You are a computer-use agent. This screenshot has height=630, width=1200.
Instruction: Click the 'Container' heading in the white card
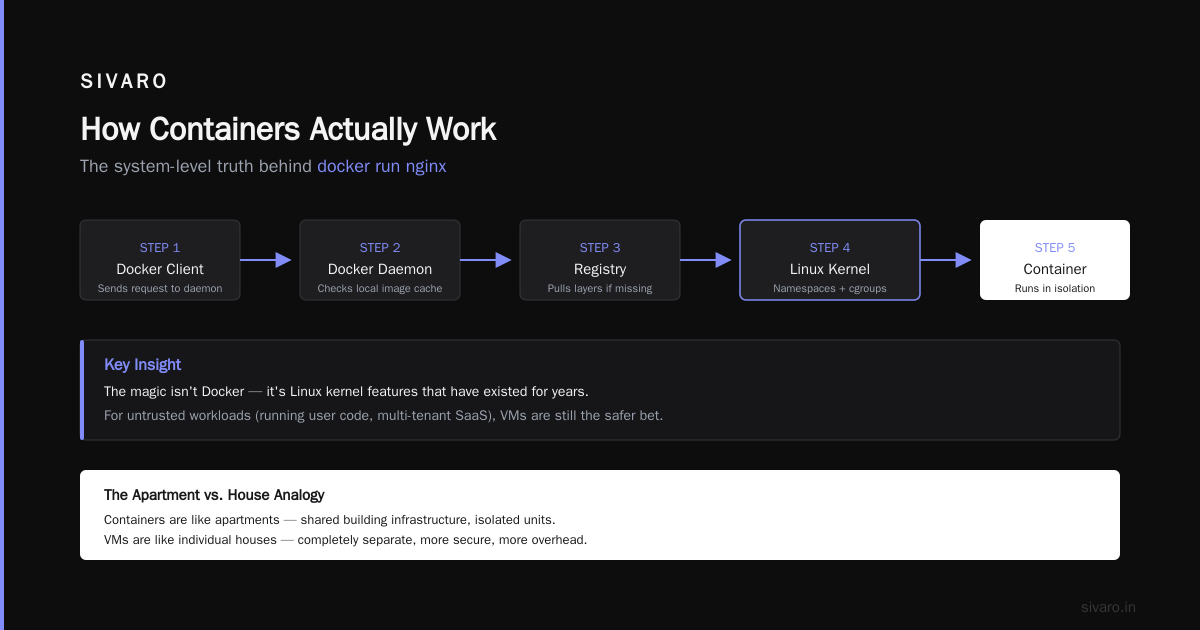(1055, 269)
